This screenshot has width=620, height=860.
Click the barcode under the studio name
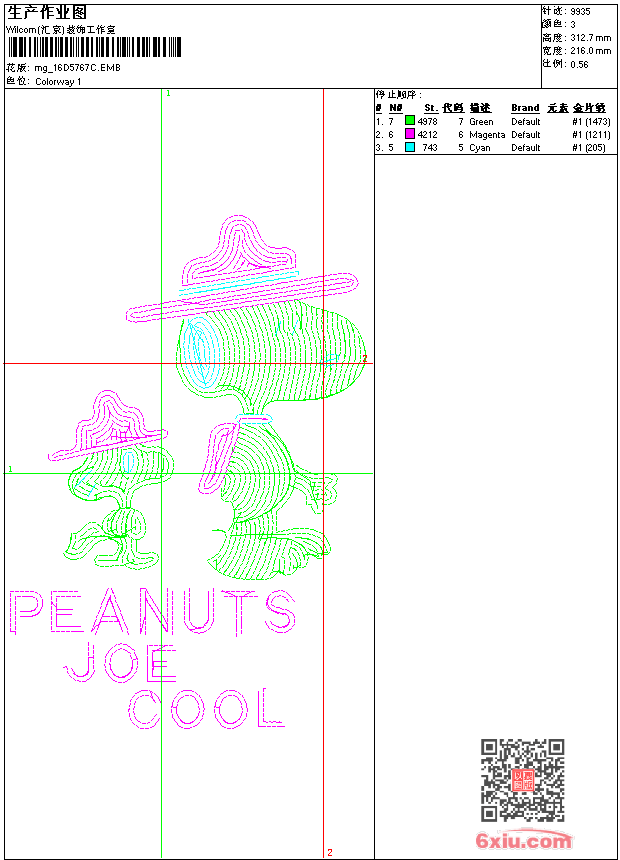tap(94, 47)
